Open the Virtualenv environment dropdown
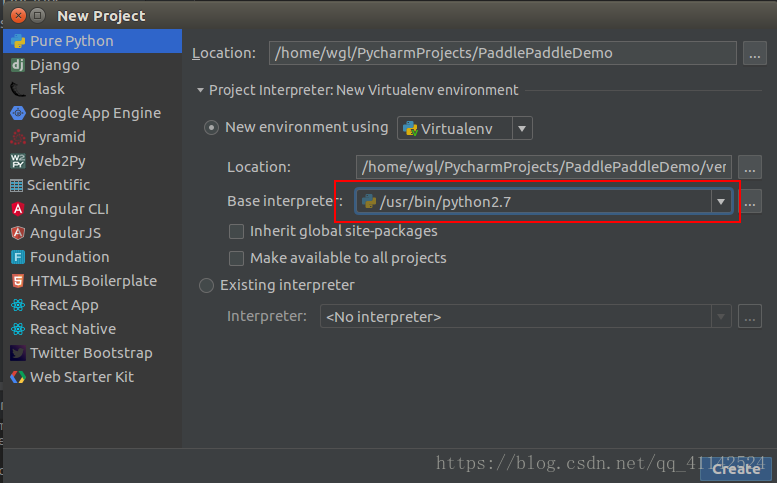This screenshot has width=777, height=483. pos(464,128)
